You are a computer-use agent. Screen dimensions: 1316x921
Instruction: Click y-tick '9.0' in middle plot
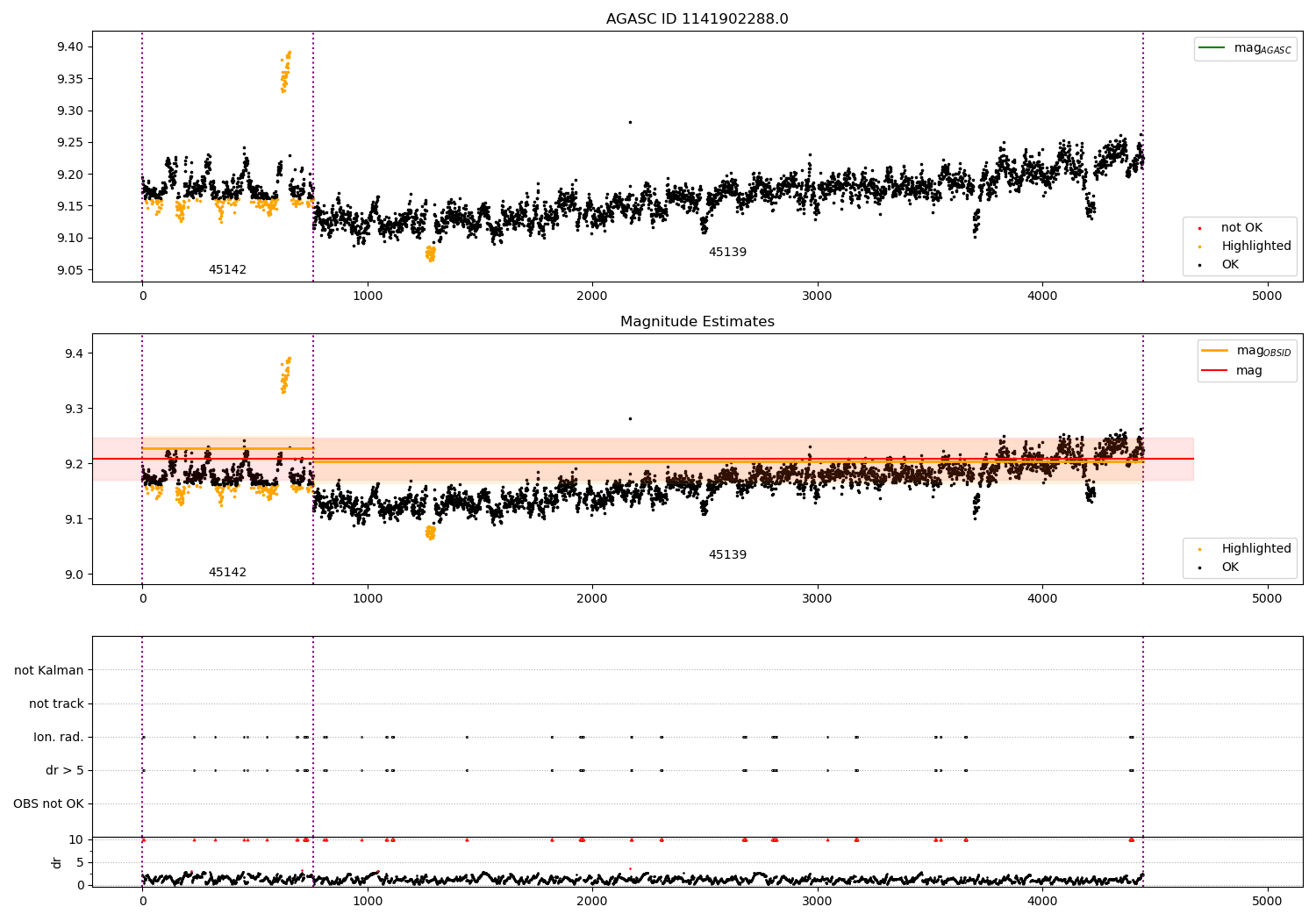point(73,575)
